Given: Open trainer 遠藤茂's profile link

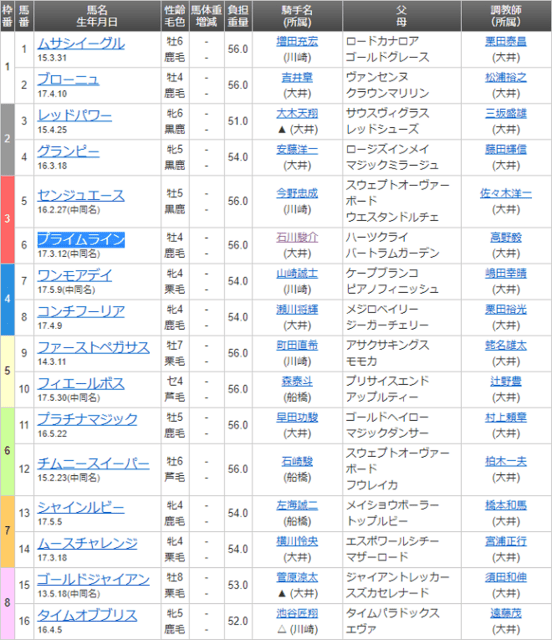Looking at the screenshot, I should [x=505, y=613].
